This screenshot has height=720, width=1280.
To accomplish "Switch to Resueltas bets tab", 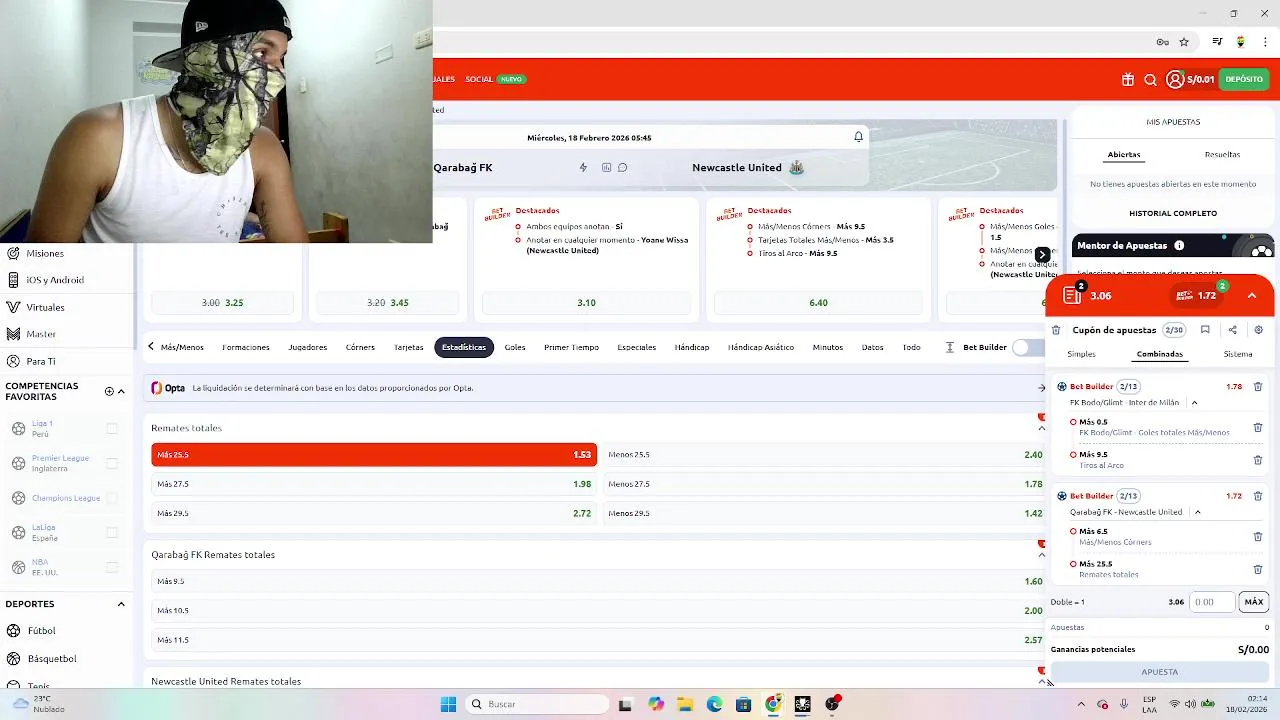I will click(x=1222, y=154).
